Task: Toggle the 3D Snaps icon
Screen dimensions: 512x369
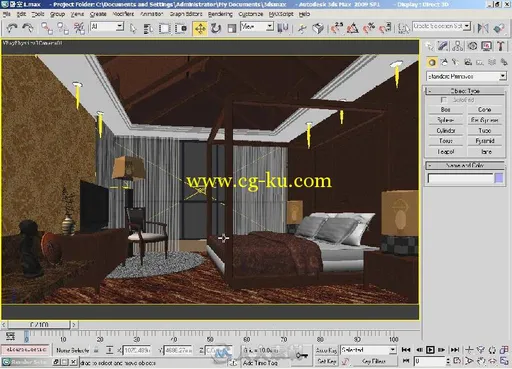Action: pos(337,28)
